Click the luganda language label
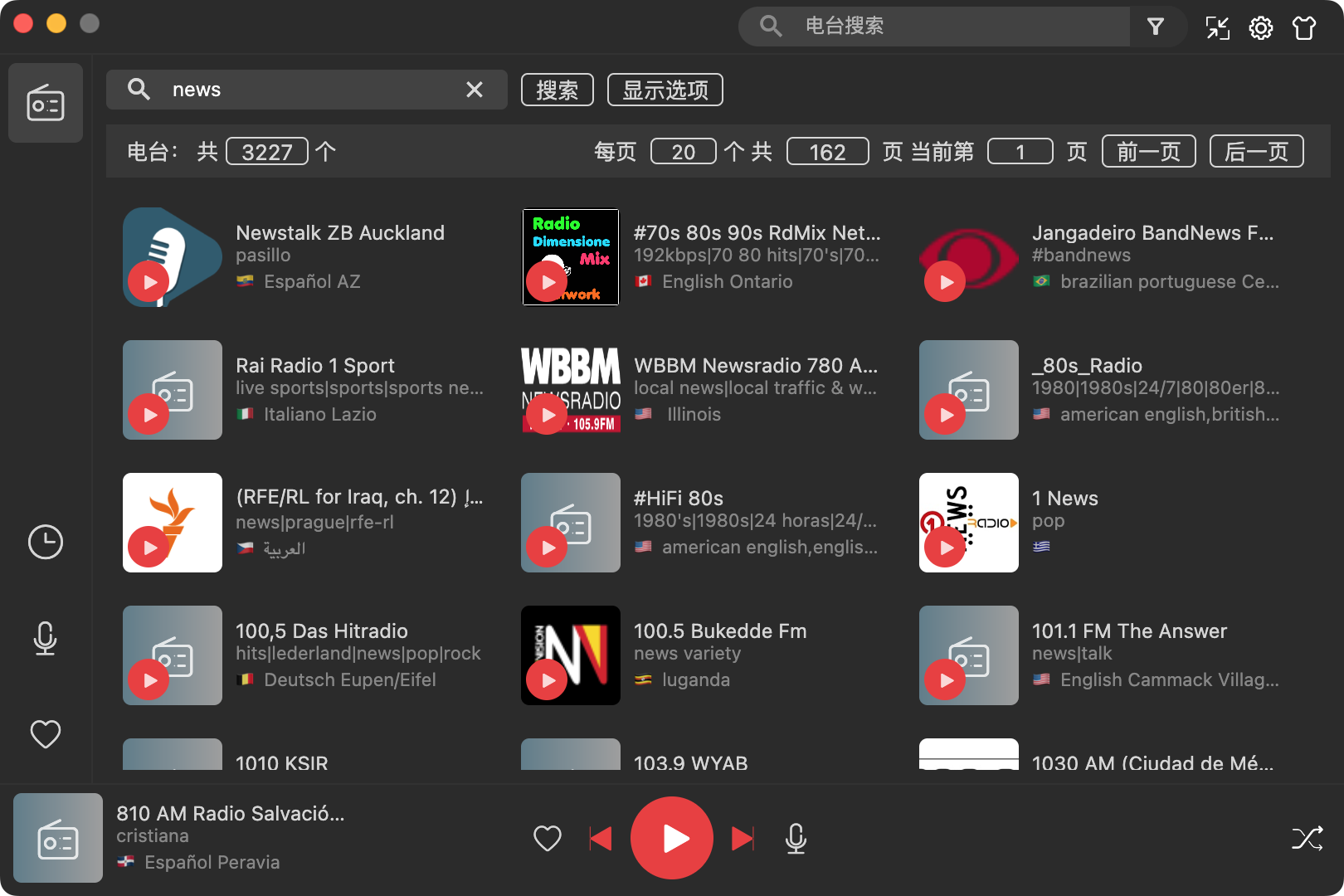The image size is (1344, 896). tap(696, 679)
